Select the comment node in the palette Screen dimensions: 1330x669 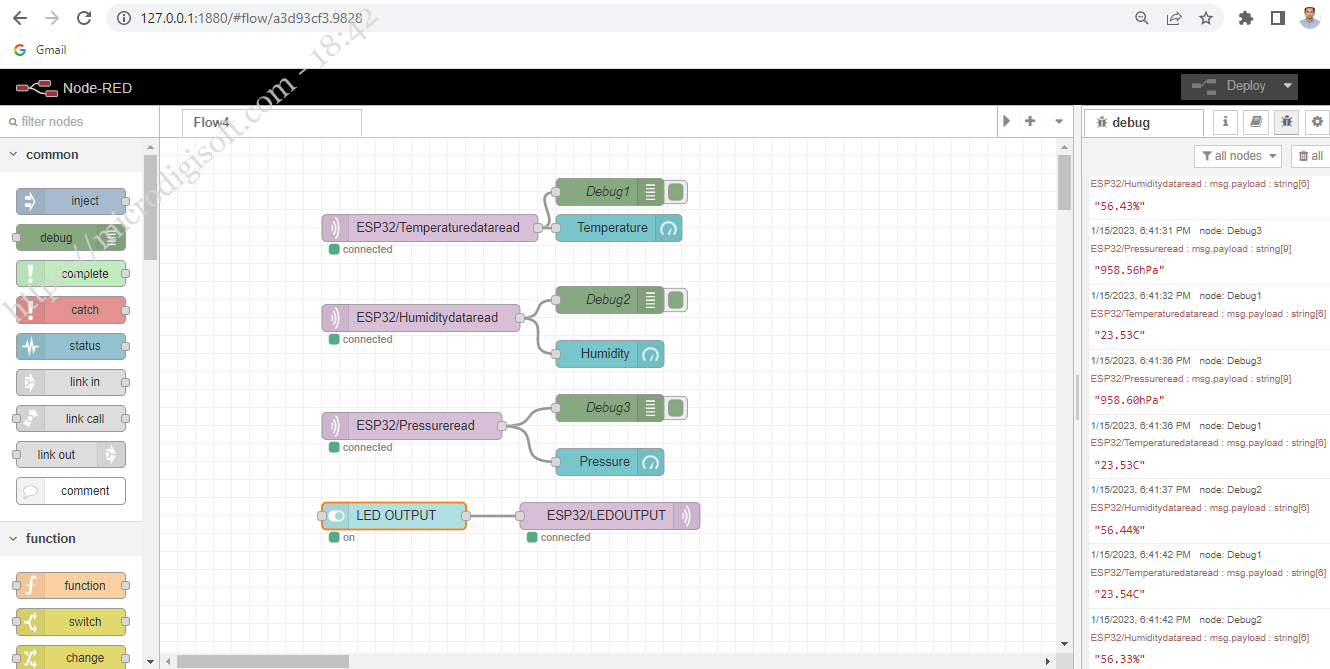[70, 490]
